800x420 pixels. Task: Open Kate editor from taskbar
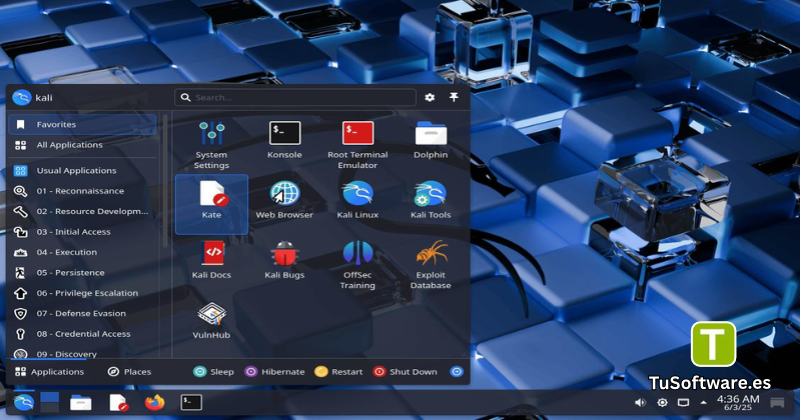pos(118,403)
